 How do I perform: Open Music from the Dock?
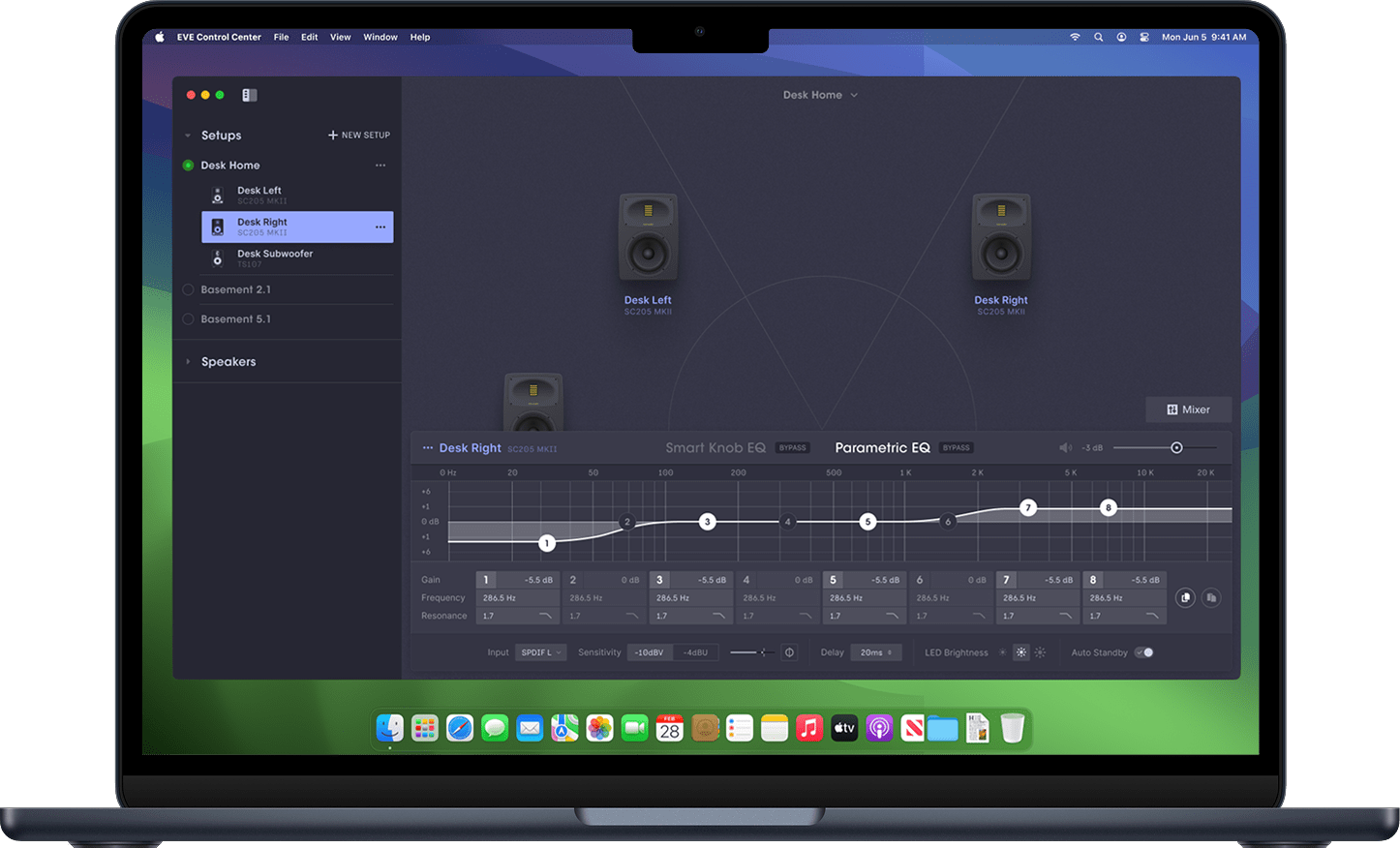click(x=808, y=727)
